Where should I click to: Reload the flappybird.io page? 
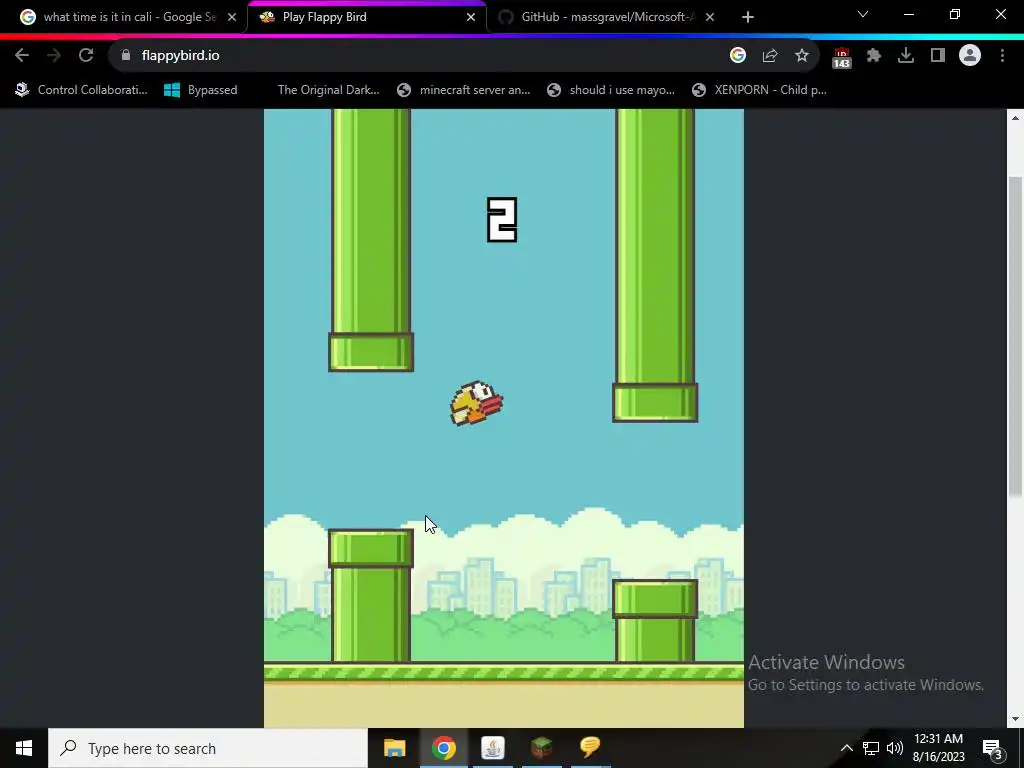[x=86, y=56]
